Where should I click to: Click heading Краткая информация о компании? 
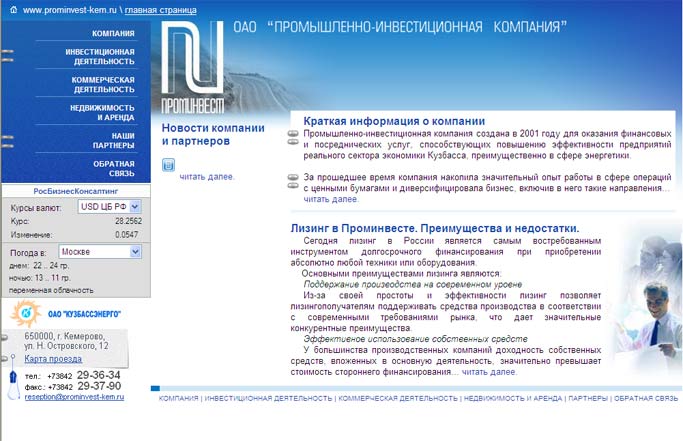tap(394, 121)
